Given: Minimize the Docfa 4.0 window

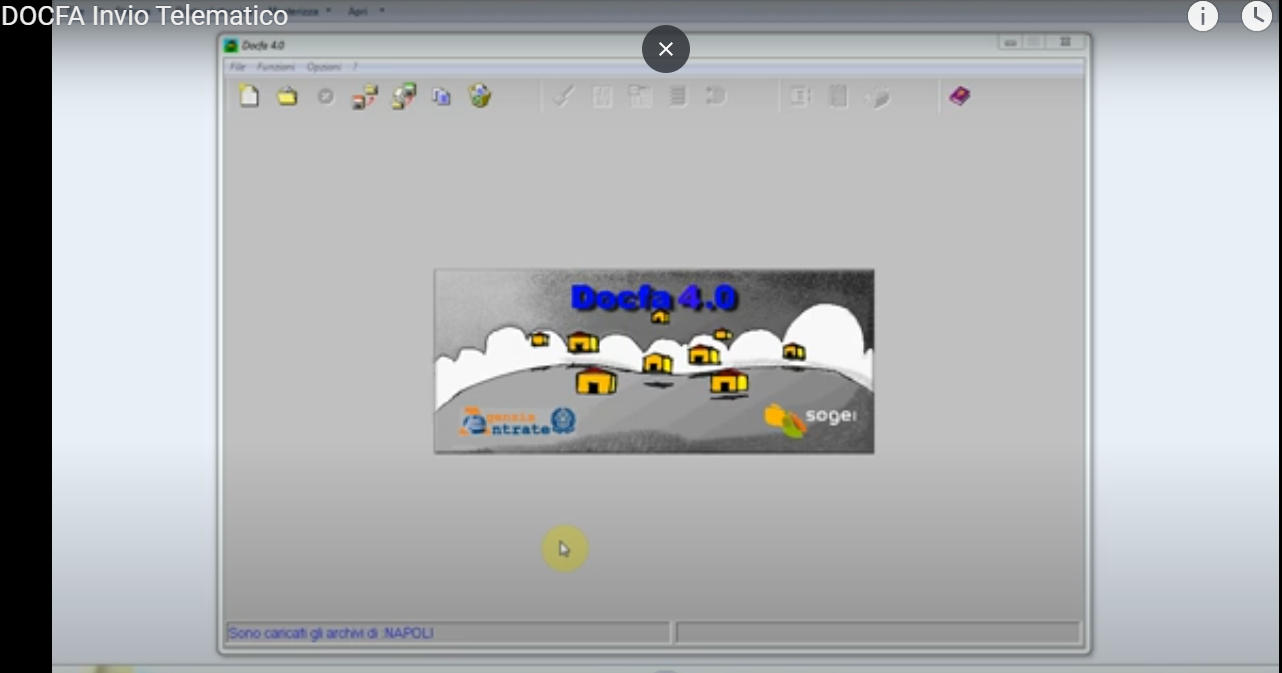Looking at the screenshot, I should 1010,42.
